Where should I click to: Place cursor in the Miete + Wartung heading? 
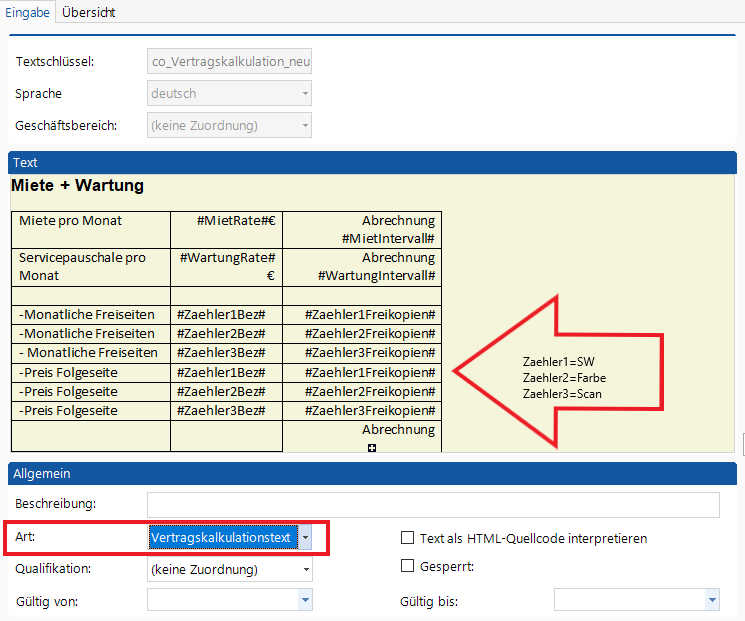coord(77,186)
